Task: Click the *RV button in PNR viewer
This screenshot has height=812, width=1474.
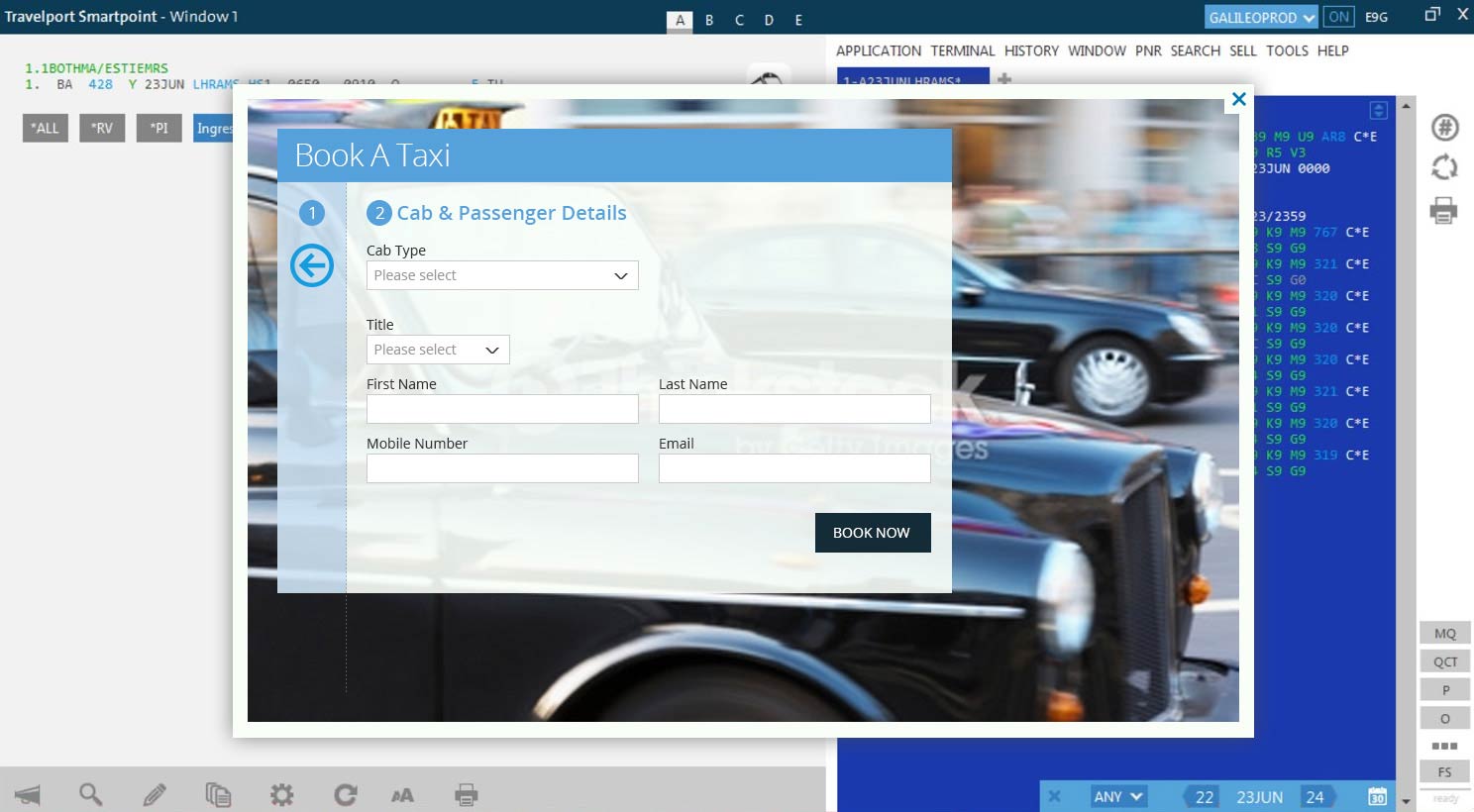Action: (102, 128)
